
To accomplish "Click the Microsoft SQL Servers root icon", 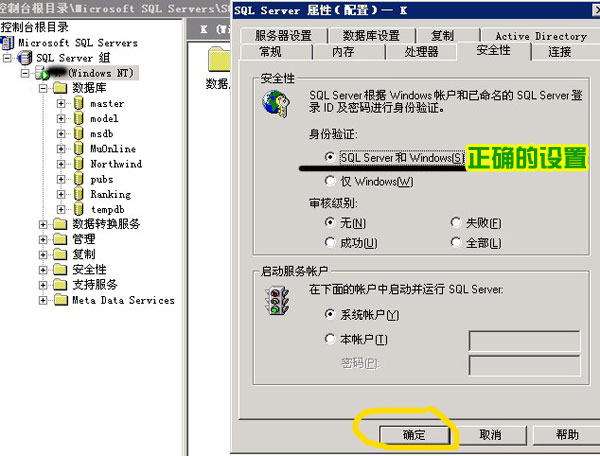I will coord(7,42).
